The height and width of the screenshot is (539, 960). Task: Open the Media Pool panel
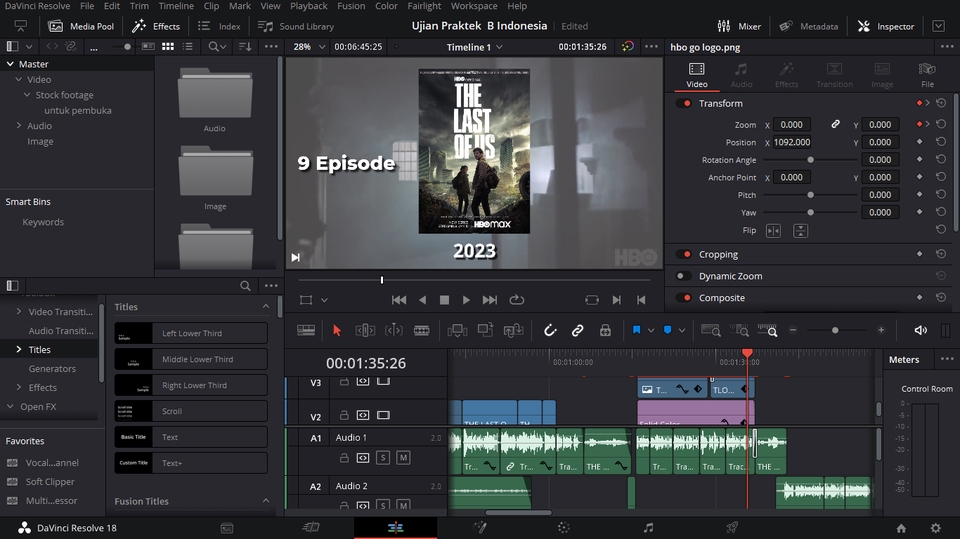(x=81, y=26)
